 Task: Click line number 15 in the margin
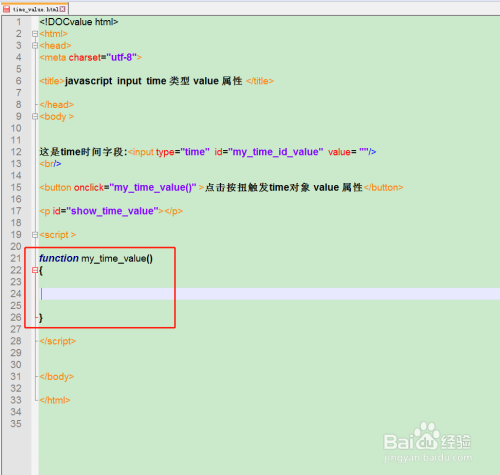[x=16, y=187]
